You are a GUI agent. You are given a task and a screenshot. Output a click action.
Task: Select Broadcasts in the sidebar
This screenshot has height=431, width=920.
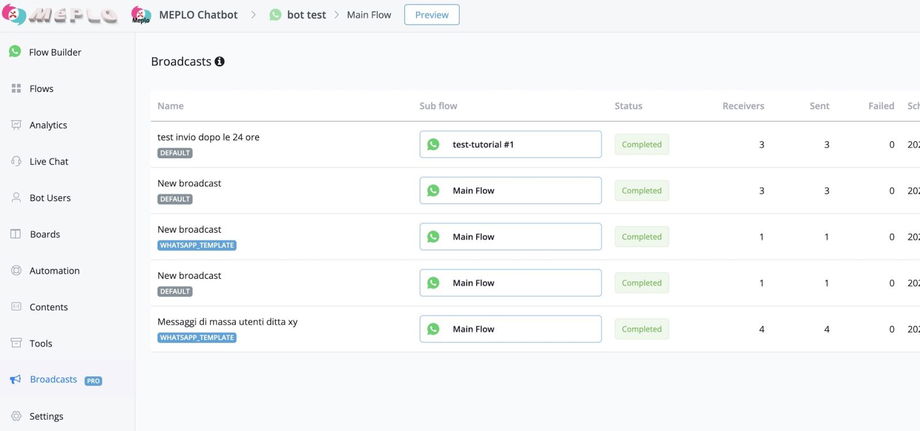point(53,380)
